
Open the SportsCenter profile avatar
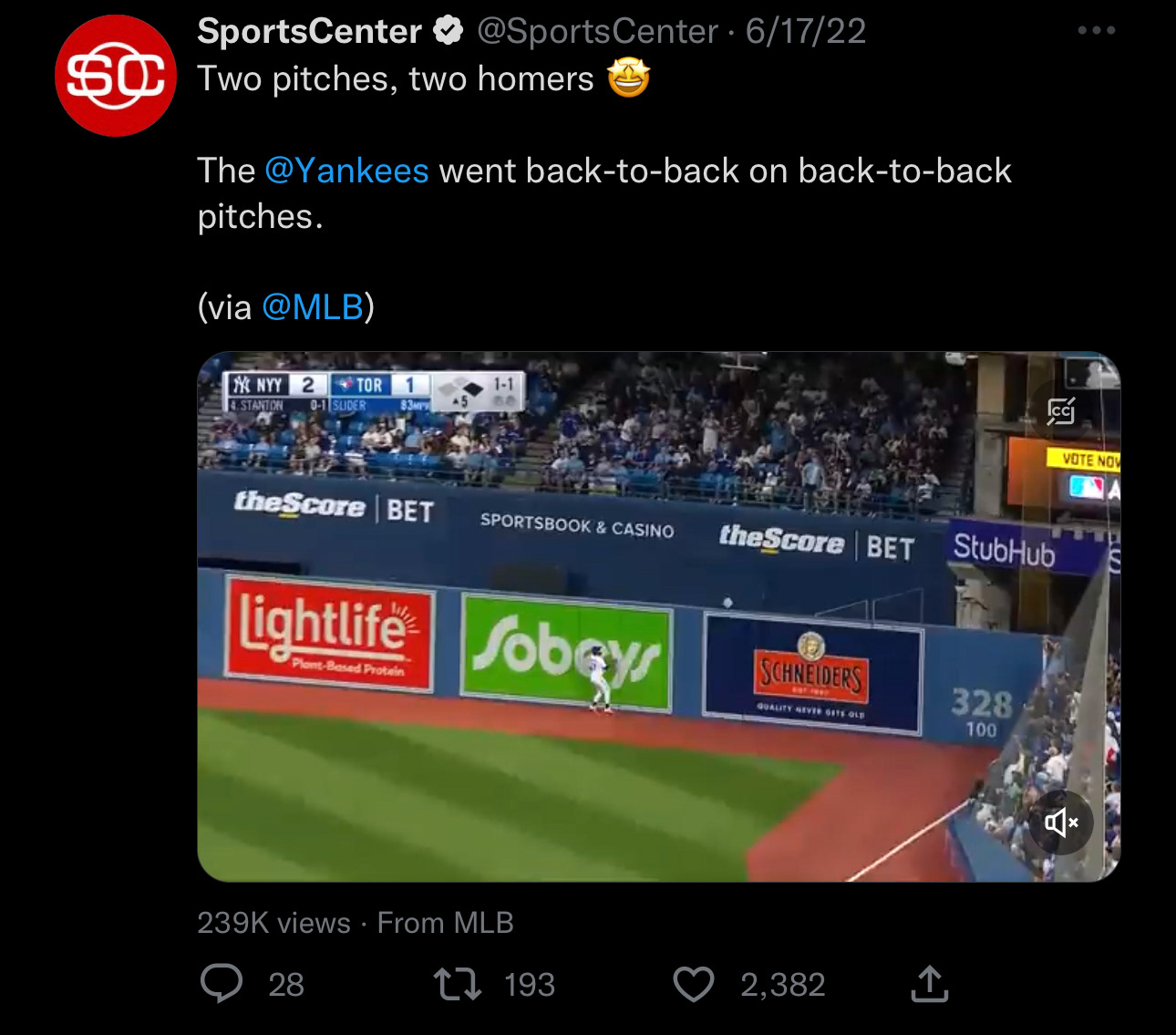(x=115, y=76)
